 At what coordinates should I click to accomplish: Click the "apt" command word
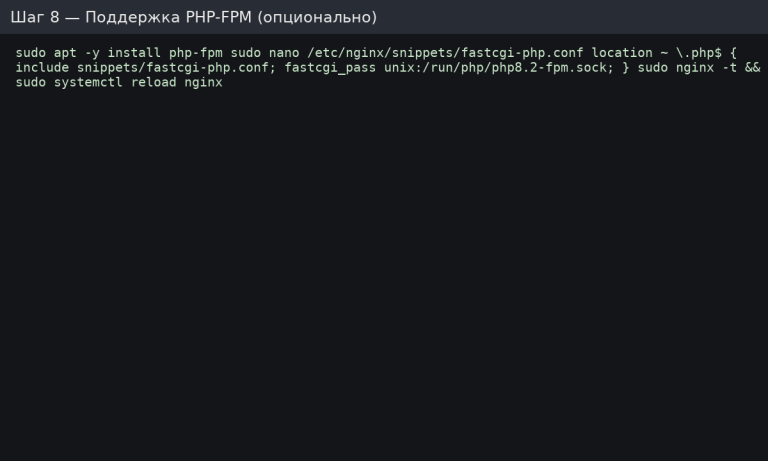tap(65, 52)
